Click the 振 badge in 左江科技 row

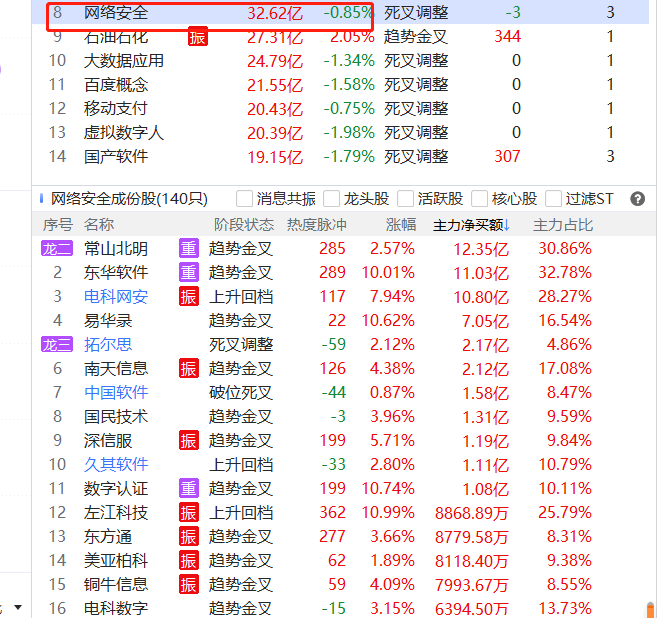[x=189, y=512]
